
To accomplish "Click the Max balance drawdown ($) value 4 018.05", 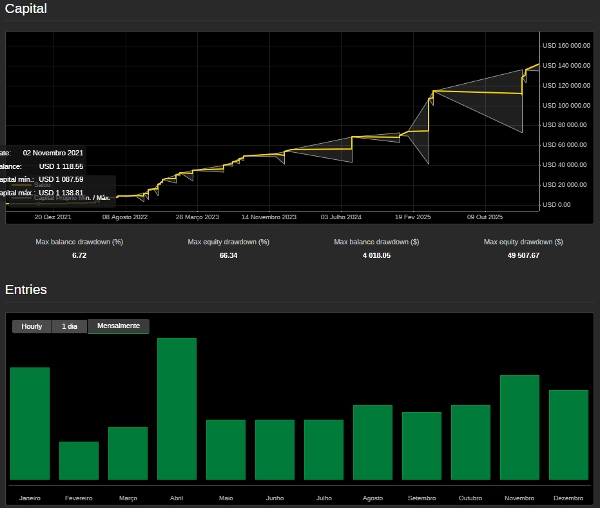I will pyautogui.click(x=377, y=256).
